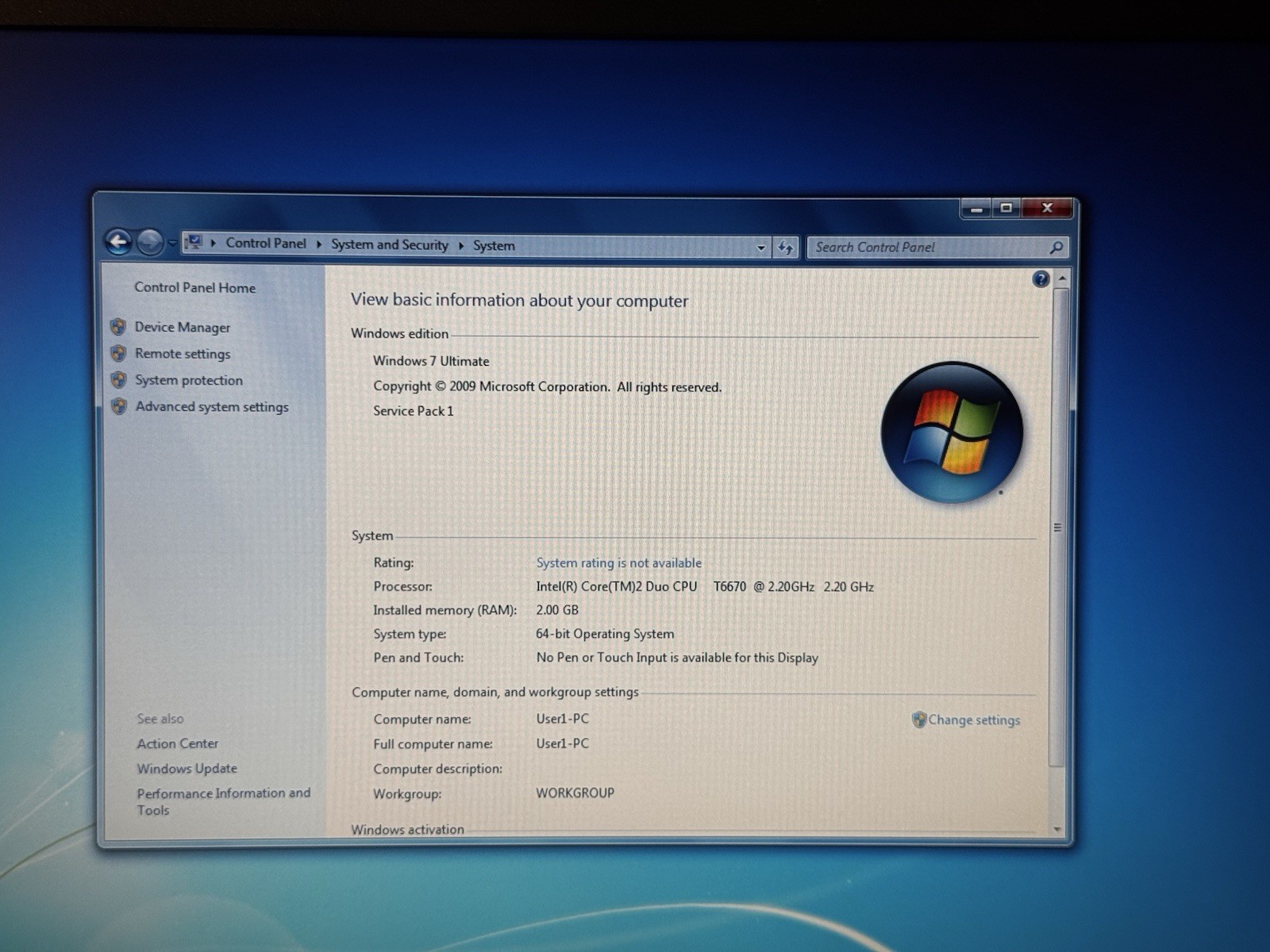Go back with the Back arrow button
1270x952 pixels.
(x=118, y=242)
